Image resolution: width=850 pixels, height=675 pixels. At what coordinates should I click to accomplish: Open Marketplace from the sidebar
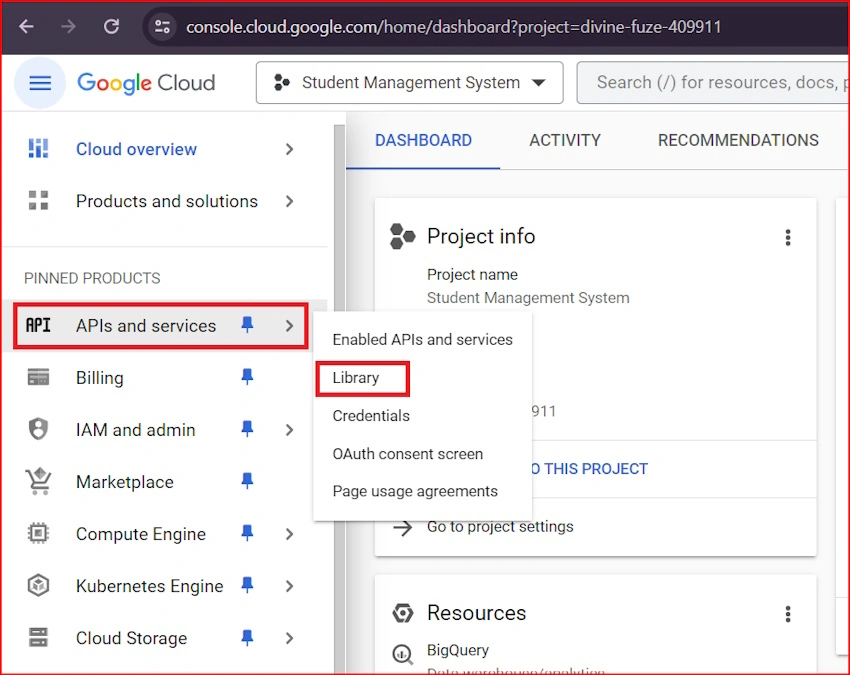[x=125, y=482]
